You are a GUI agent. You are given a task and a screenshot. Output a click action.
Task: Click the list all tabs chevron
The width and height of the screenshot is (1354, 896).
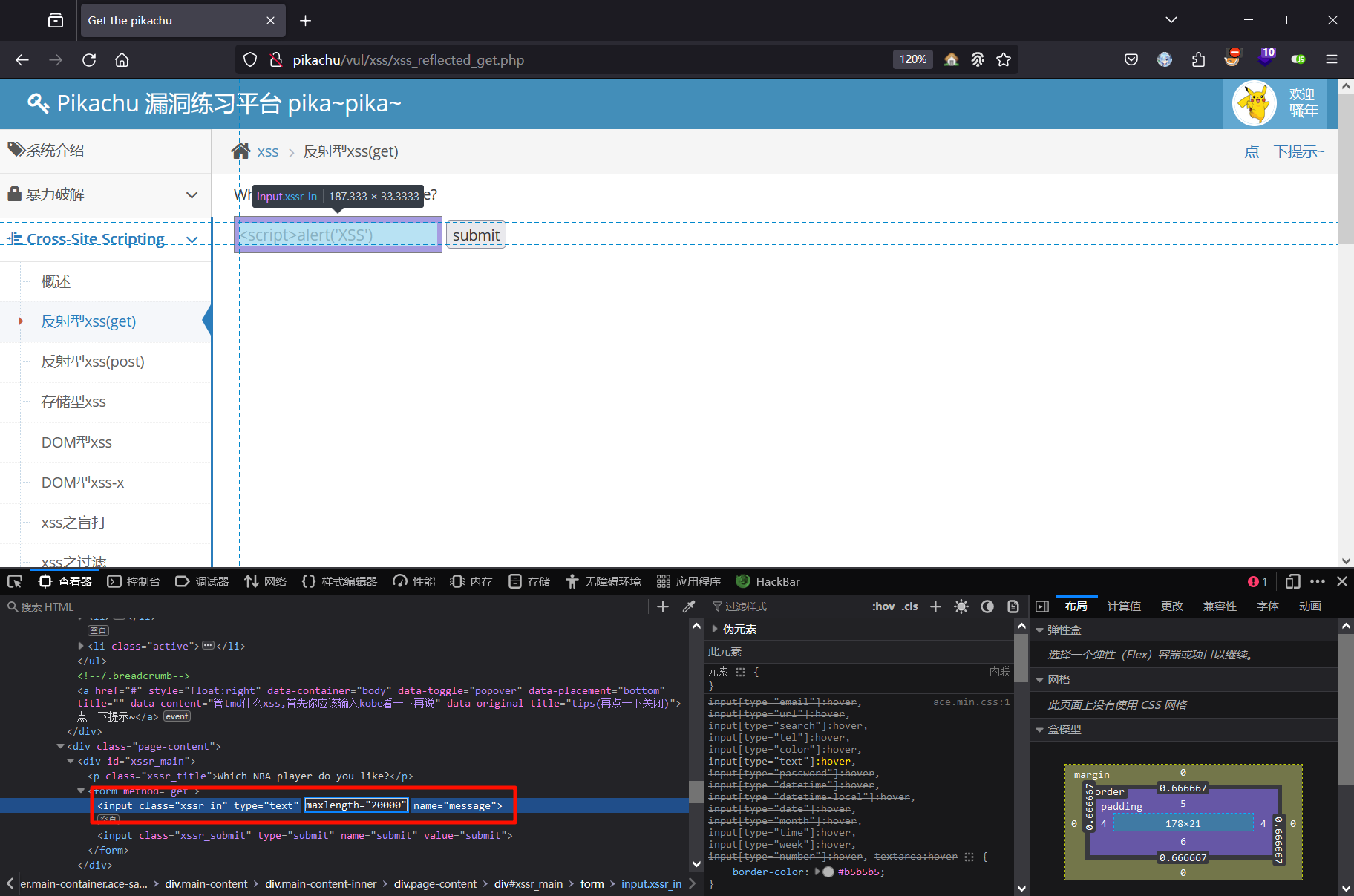pyautogui.click(x=1171, y=20)
